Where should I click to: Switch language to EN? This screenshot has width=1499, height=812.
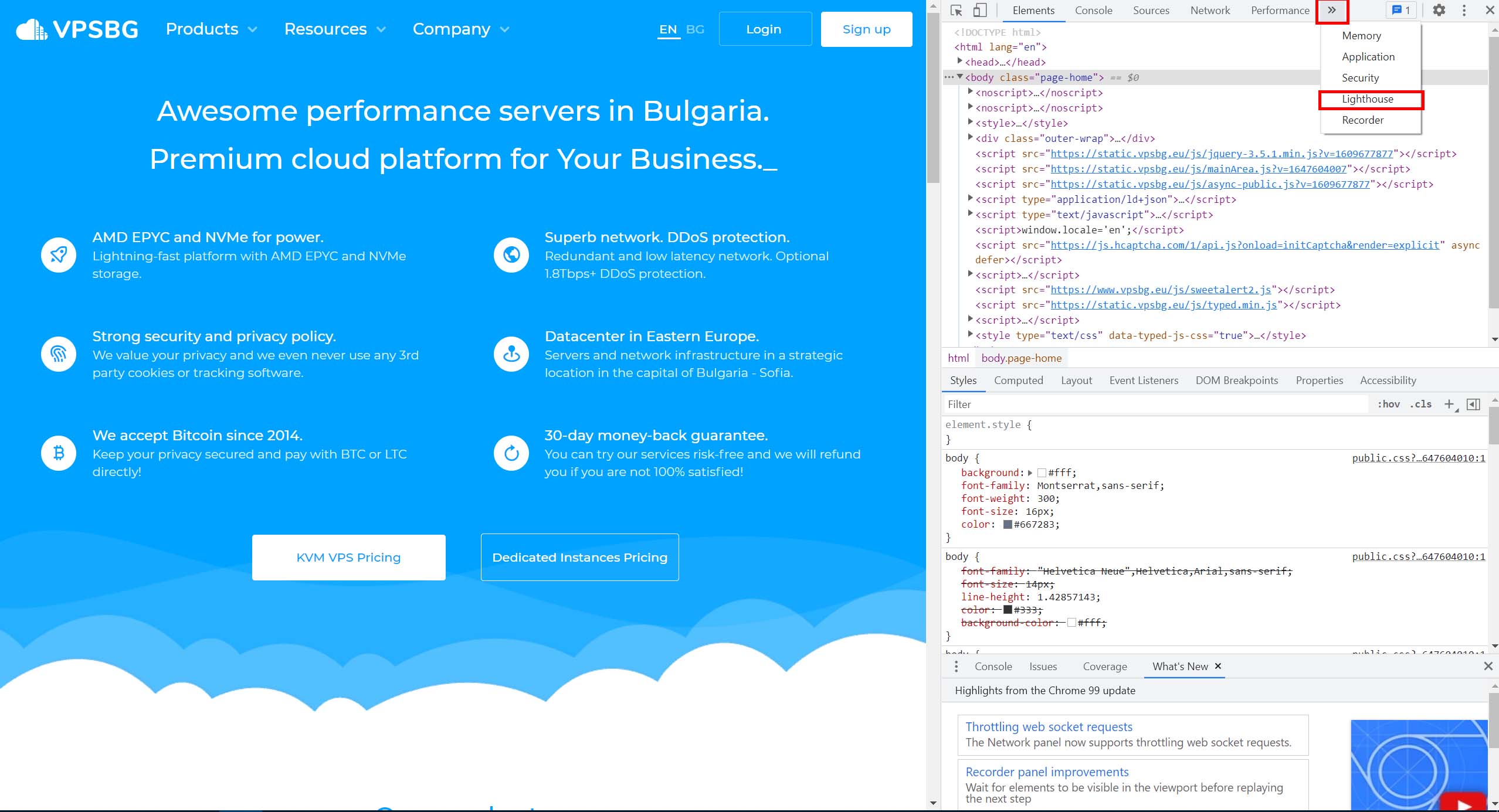pos(668,29)
